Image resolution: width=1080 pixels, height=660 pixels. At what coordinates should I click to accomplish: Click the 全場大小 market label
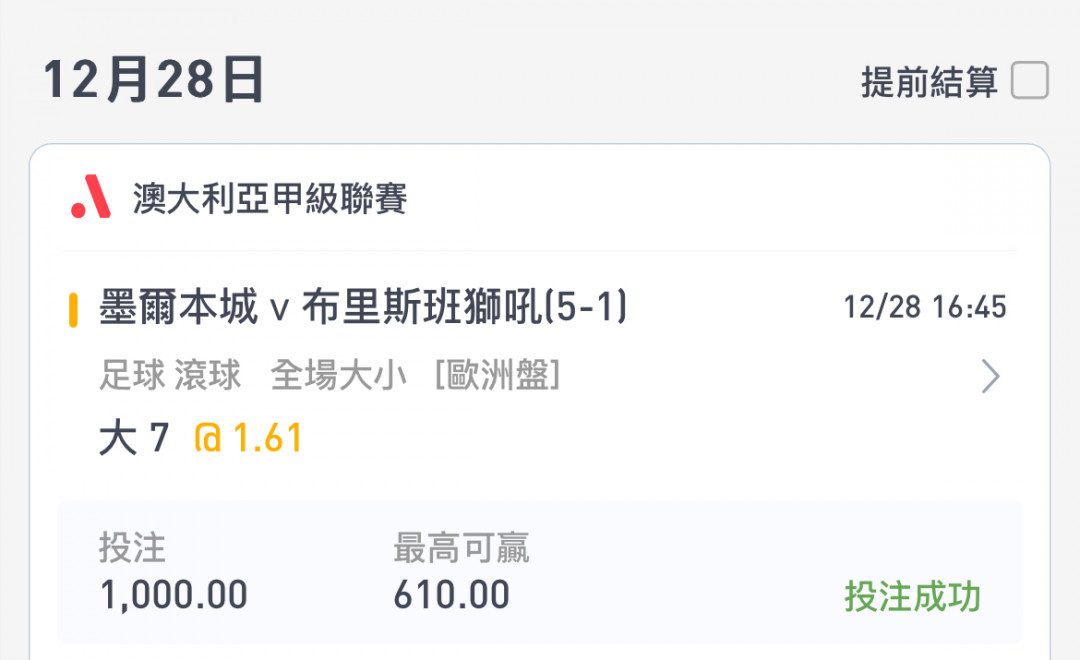point(338,375)
